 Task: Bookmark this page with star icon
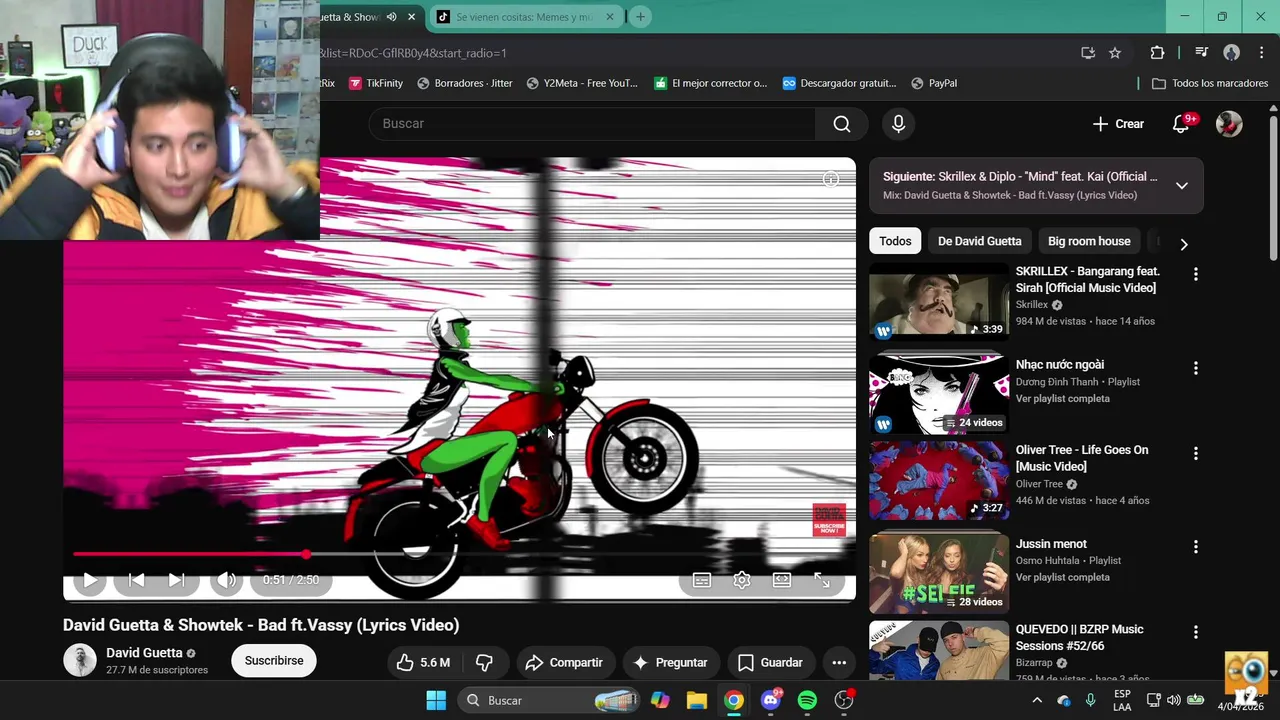[x=1115, y=53]
